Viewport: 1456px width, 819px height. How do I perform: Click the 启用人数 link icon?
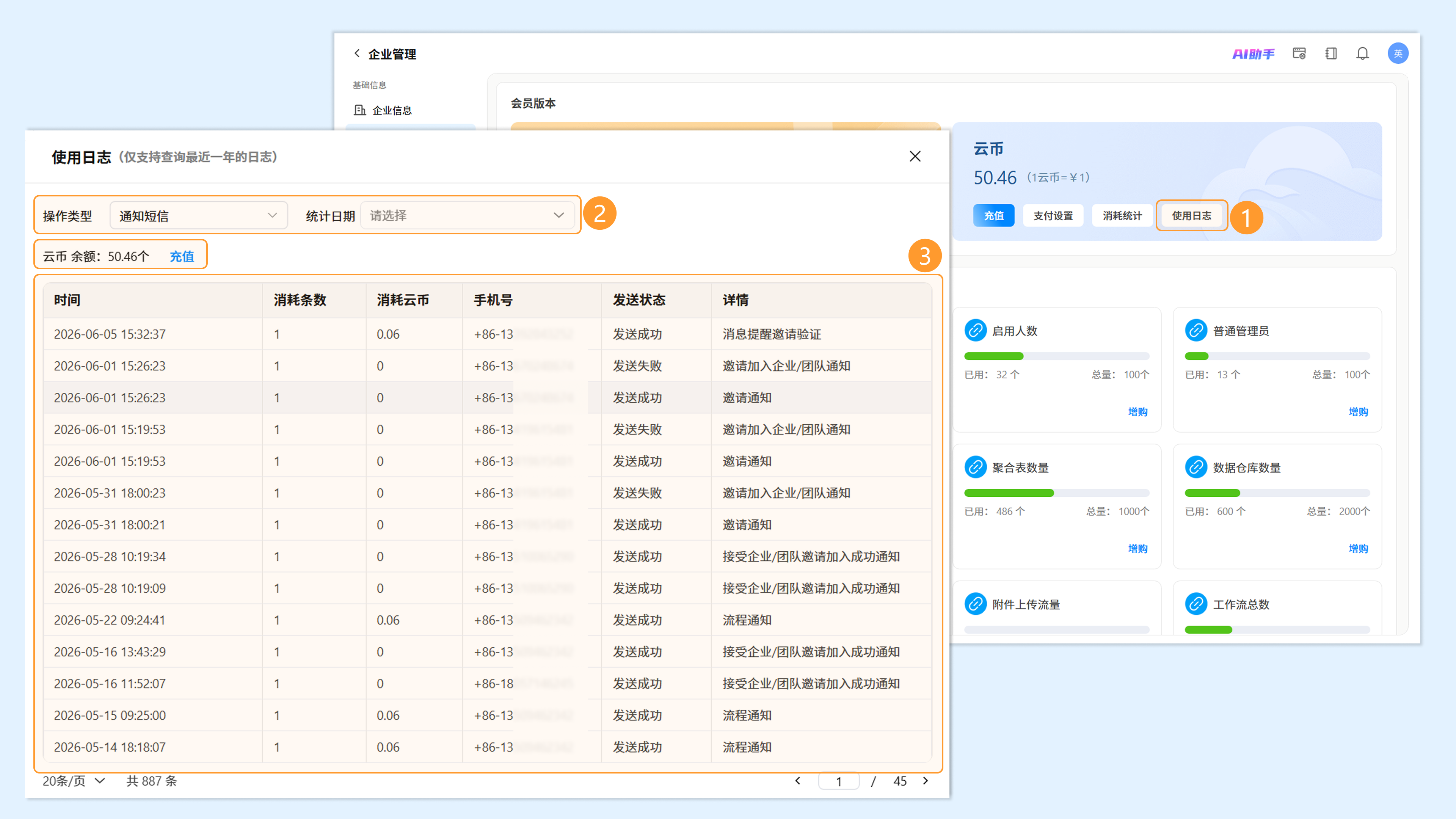click(976, 331)
